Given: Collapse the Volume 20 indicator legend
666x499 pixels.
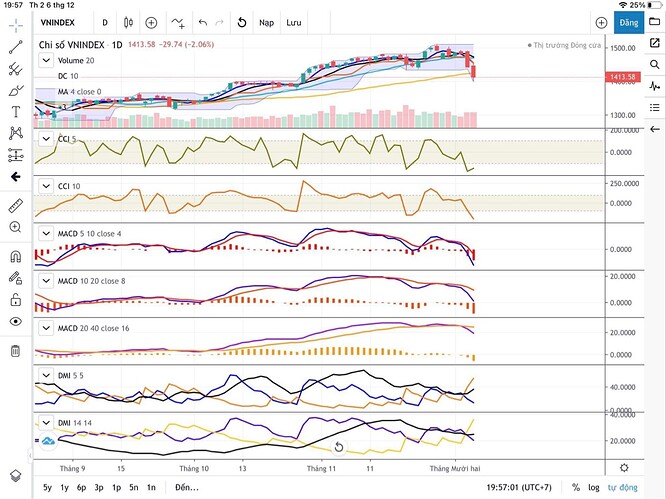Looking at the screenshot, I should [44, 60].
